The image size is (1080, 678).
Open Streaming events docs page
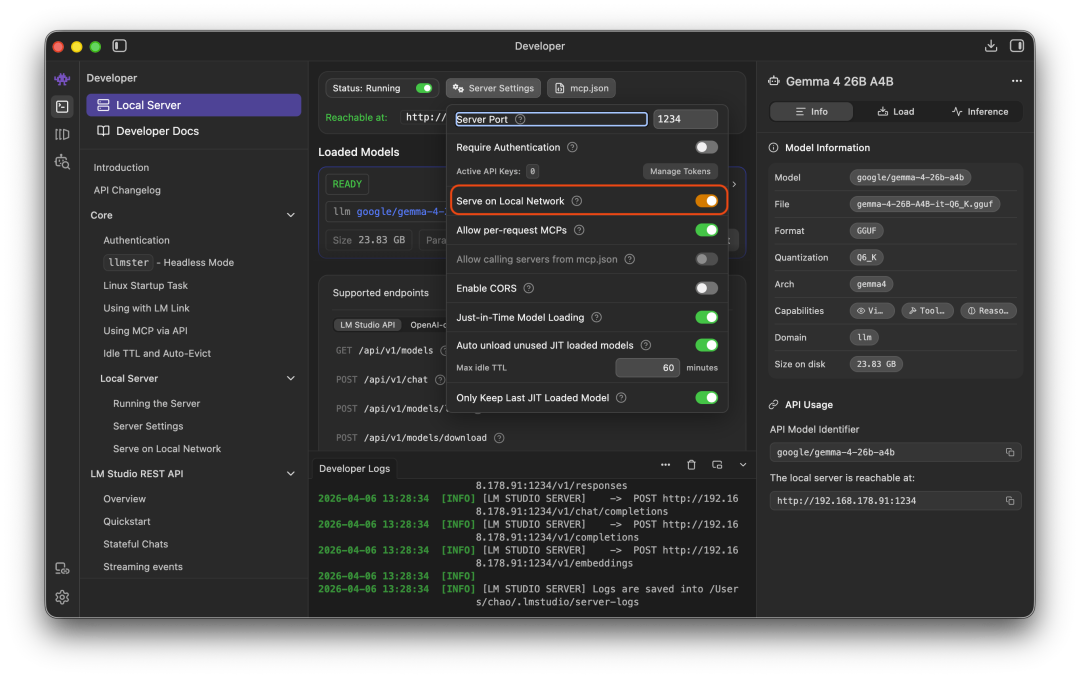click(143, 567)
